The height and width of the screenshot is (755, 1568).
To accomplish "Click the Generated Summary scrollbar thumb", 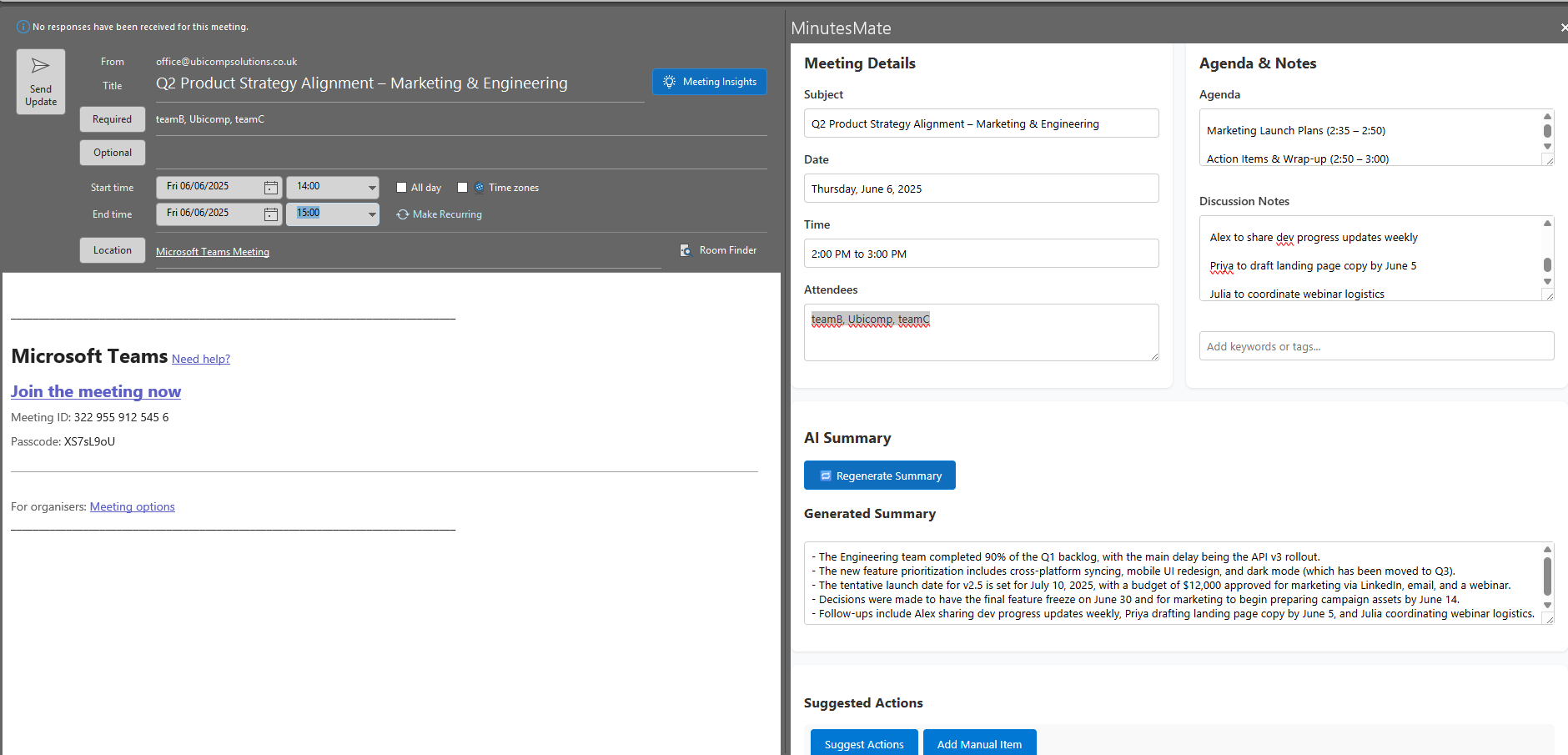I will click(x=1547, y=576).
